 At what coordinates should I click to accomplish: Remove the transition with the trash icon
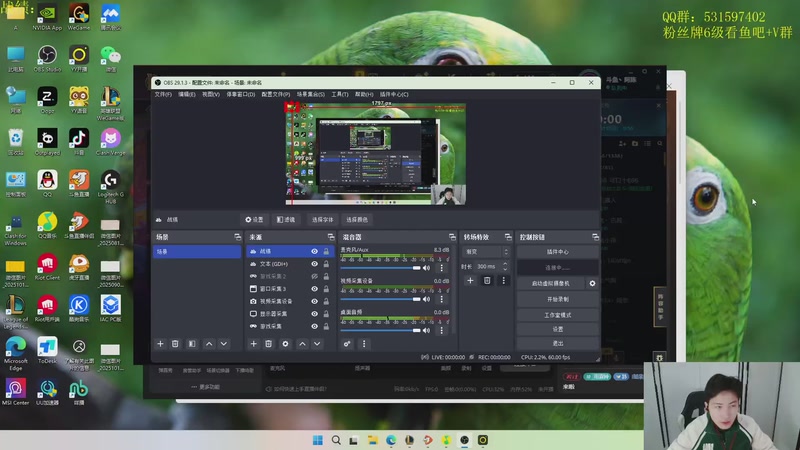pos(487,280)
